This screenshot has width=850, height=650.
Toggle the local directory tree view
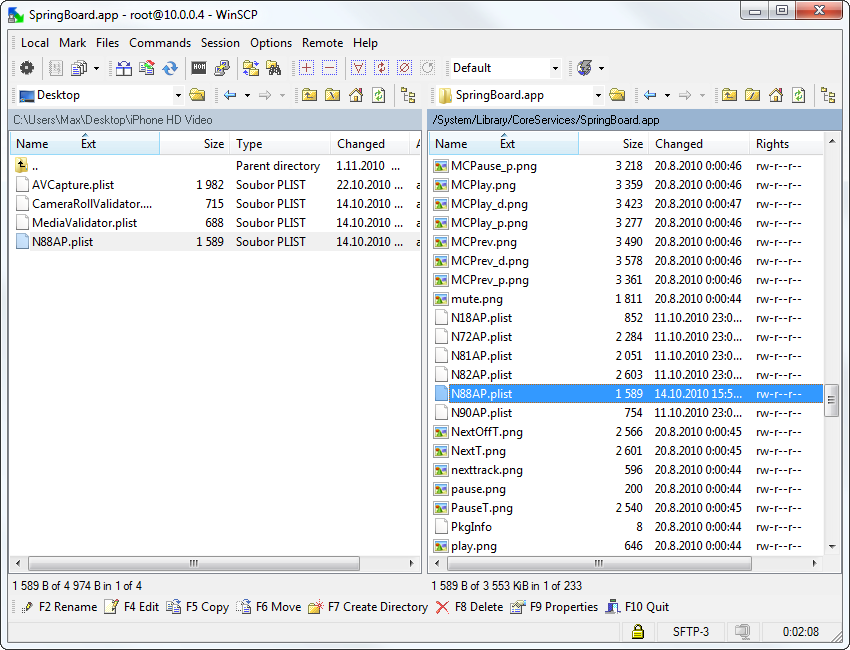tap(408, 95)
